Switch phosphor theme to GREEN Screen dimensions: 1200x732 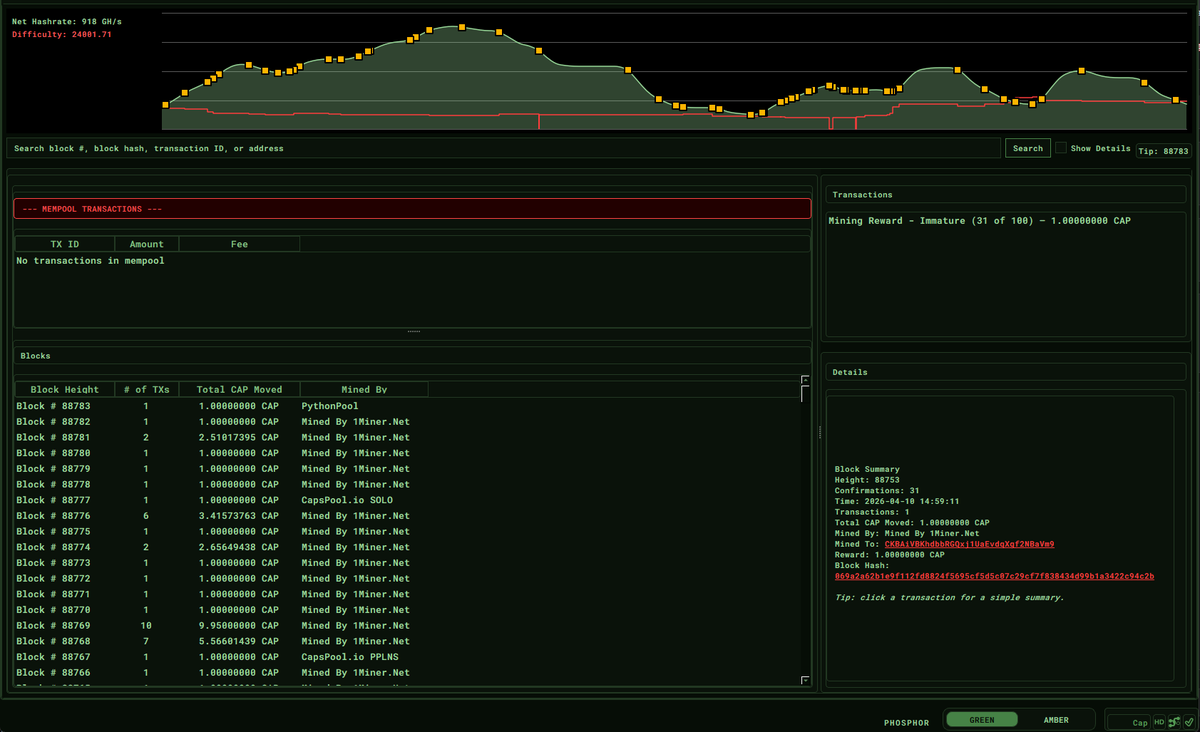point(982,720)
